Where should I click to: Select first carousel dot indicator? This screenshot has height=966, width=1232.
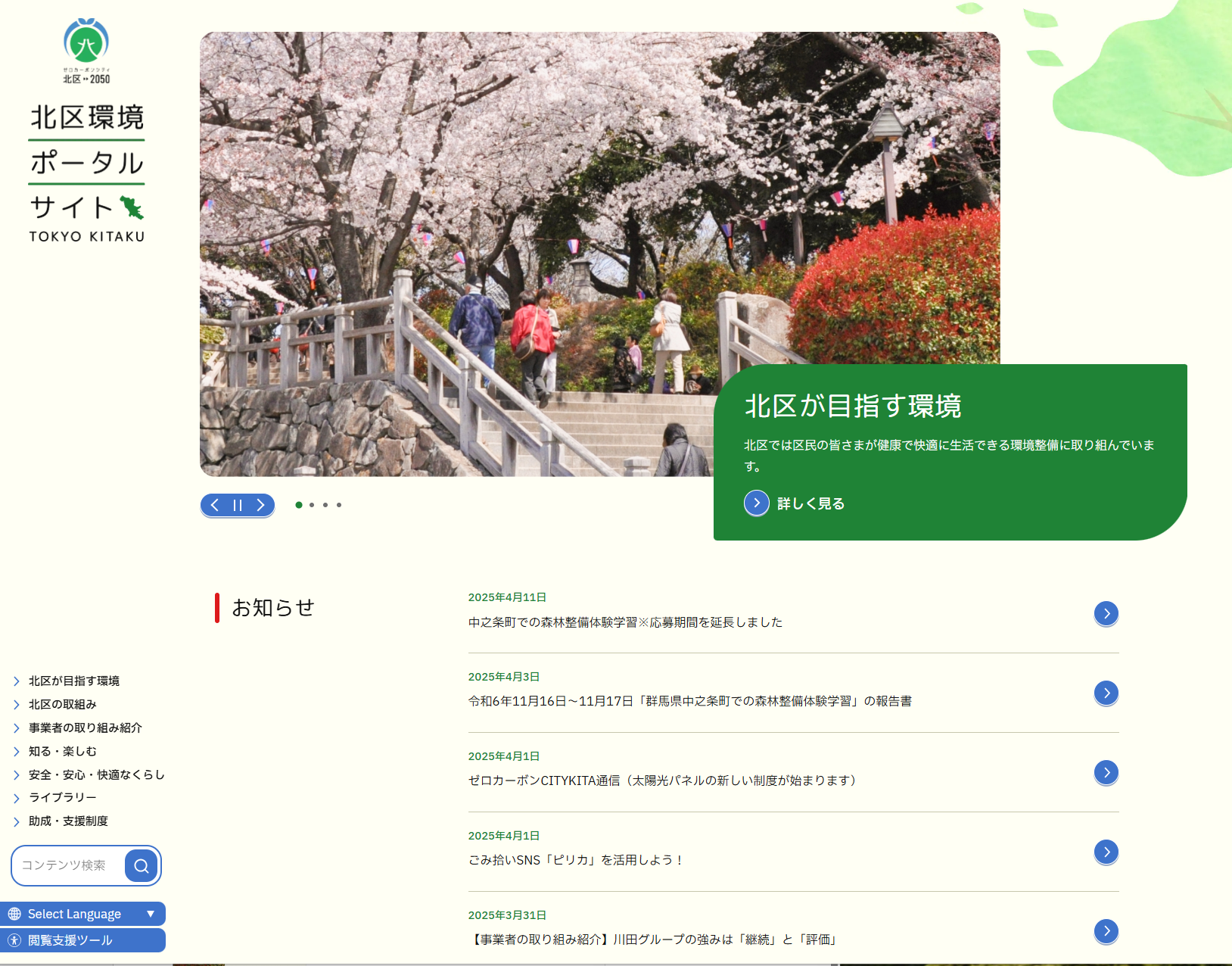(299, 505)
